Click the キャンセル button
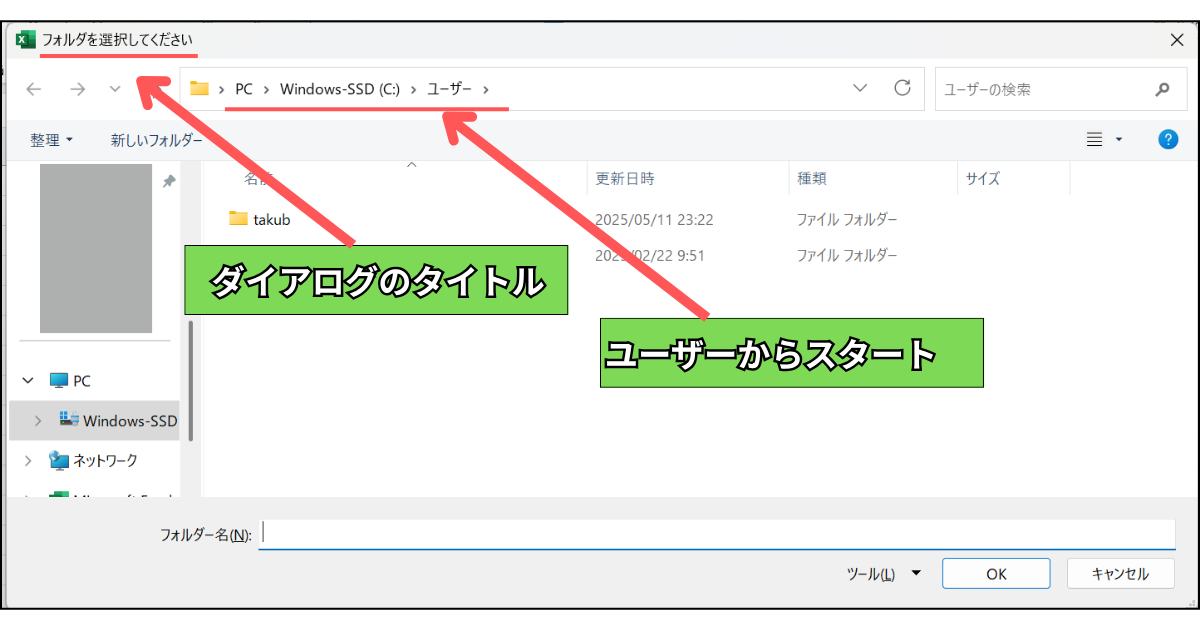The height and width of the screenshot is (630, 1200). (1120, 574)
